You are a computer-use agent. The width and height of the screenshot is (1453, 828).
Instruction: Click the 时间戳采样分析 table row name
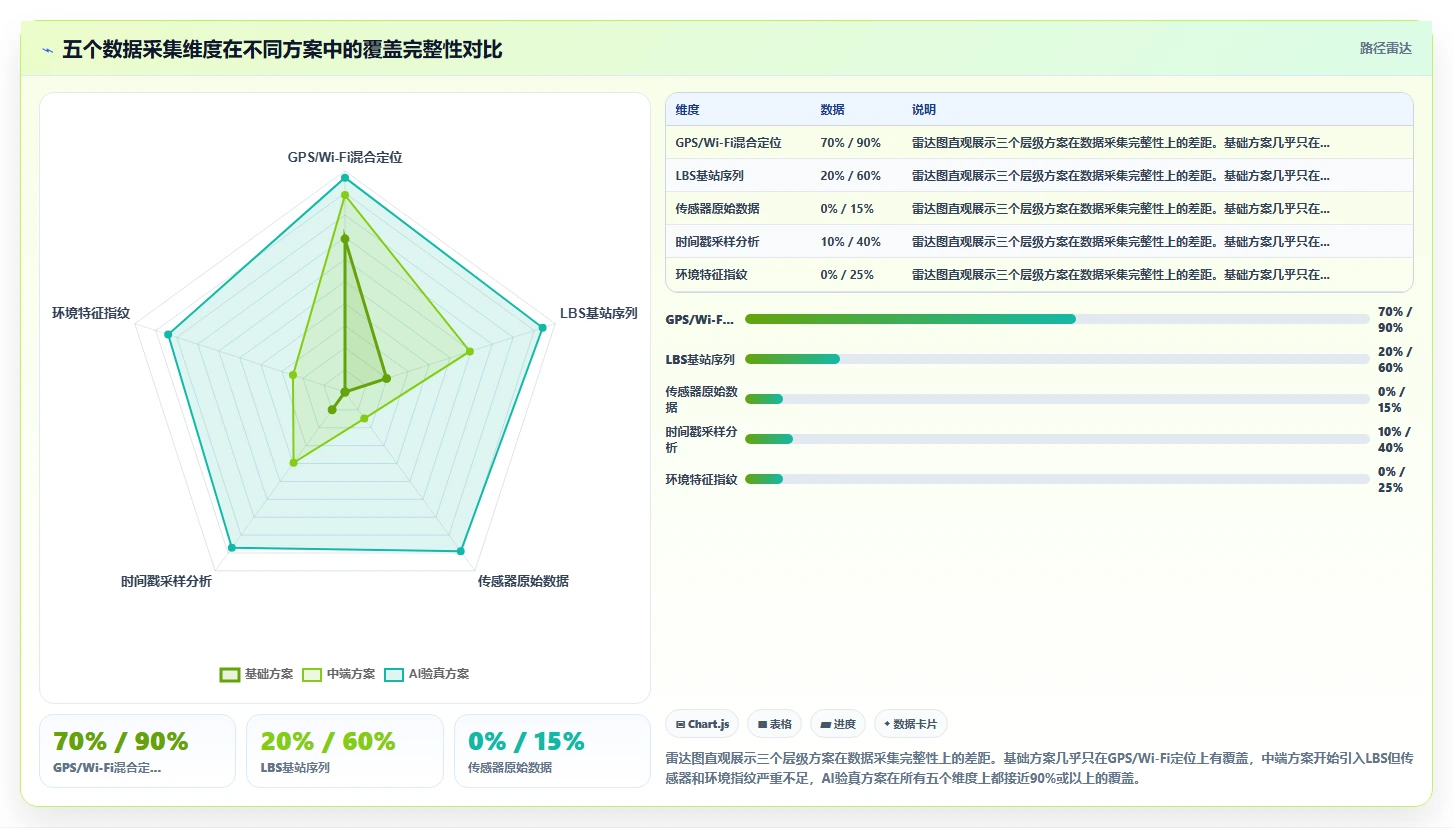(717, 242)
